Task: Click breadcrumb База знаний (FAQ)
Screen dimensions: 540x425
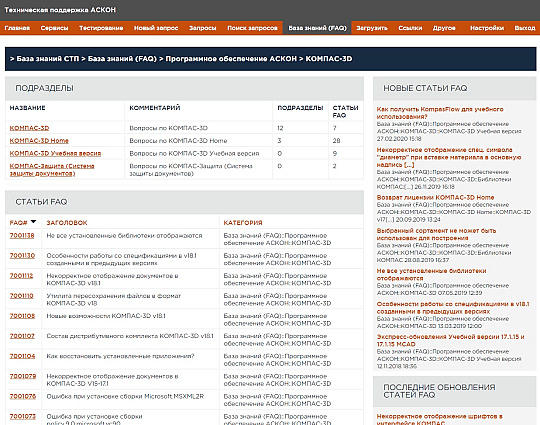Action: pyautogui.click(x=122, y=59)
